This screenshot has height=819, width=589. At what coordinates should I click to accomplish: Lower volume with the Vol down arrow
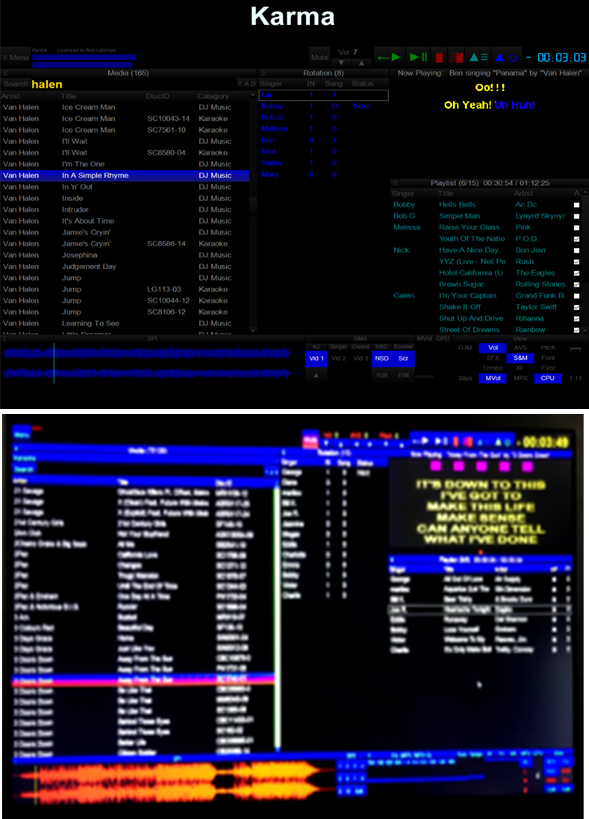pos(341,63)
